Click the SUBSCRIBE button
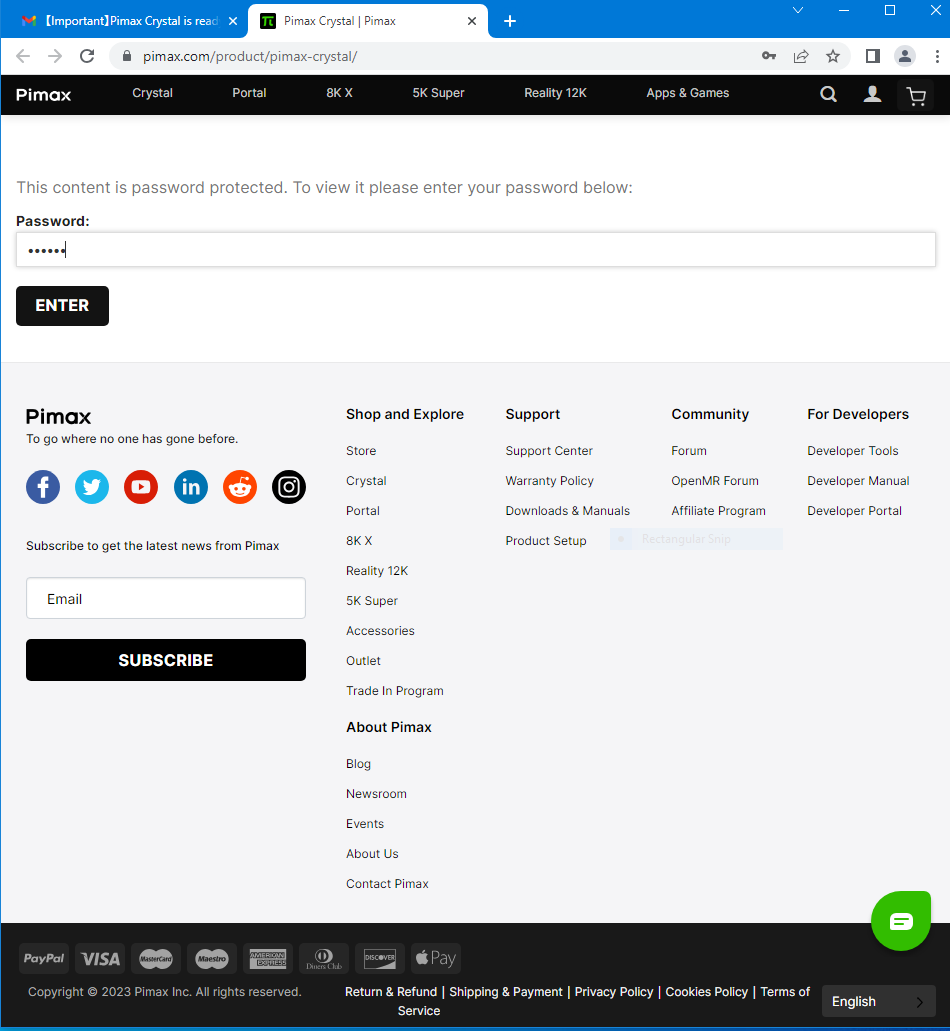The width and height of the screenshot is (950, 1031). [x=166, y=660]
